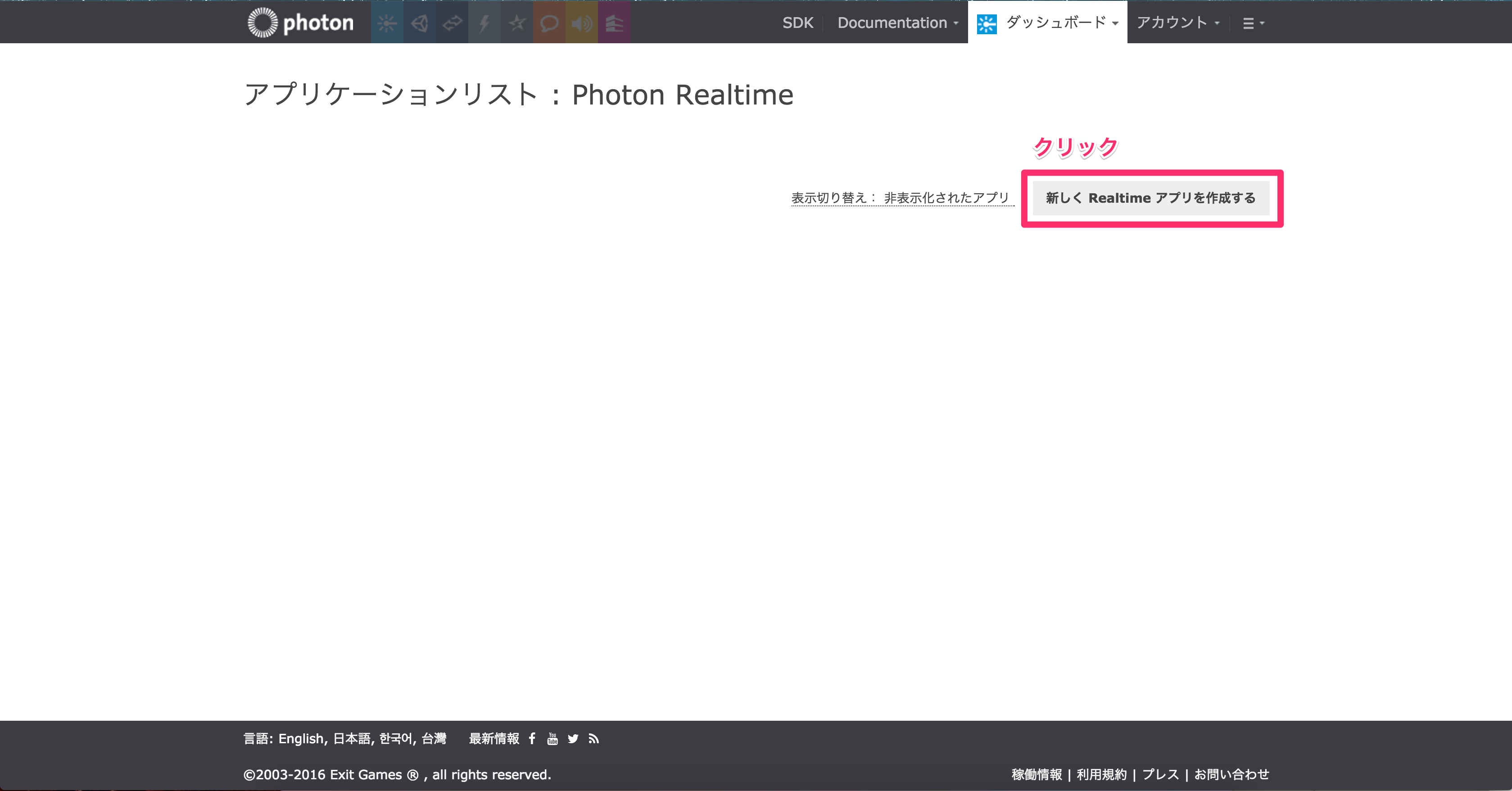Open the Twitter icon in the footer
The height and width of the screenshot is (791, 1512).
click(573, 739)
